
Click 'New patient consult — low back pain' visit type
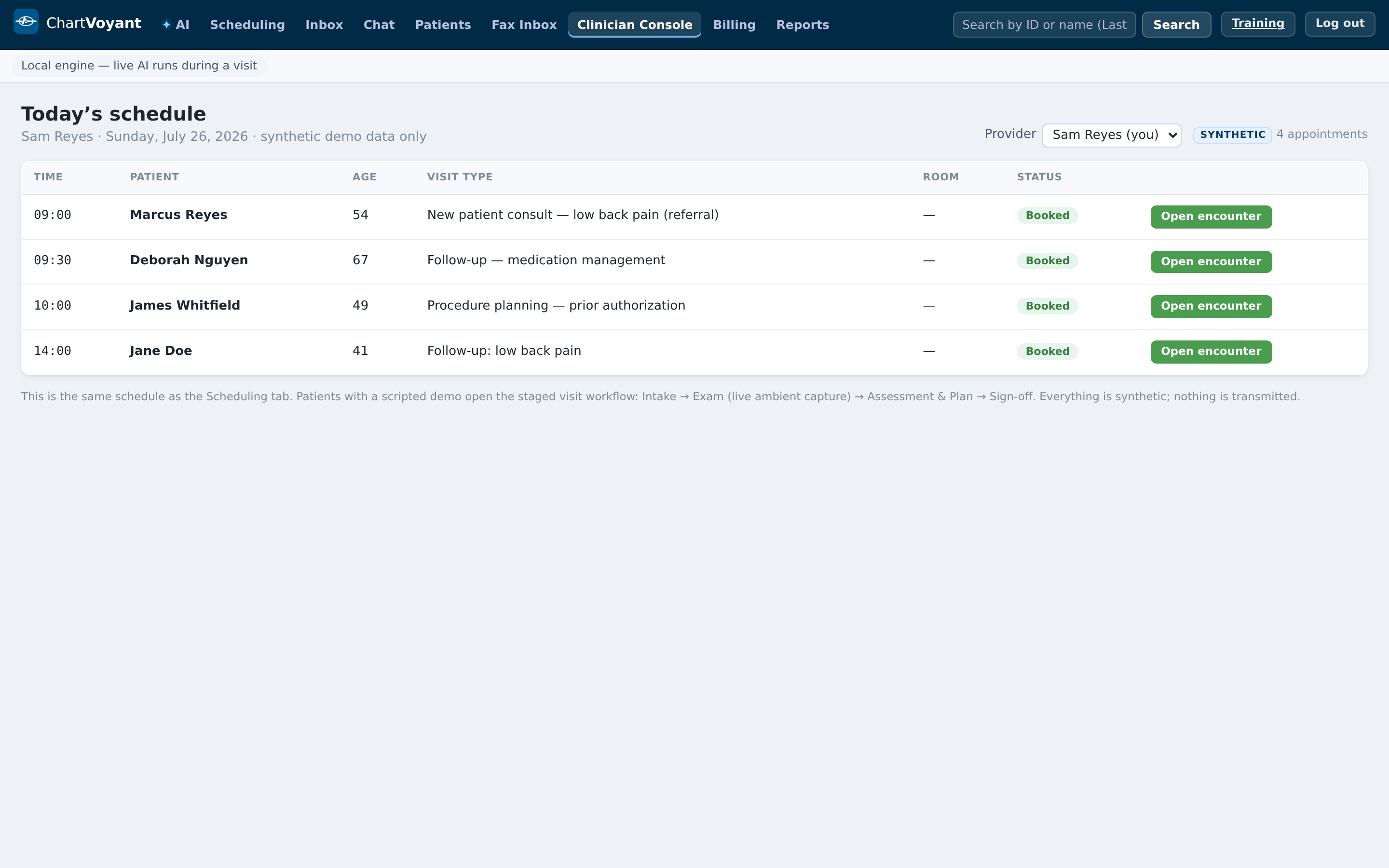[573, 215]
